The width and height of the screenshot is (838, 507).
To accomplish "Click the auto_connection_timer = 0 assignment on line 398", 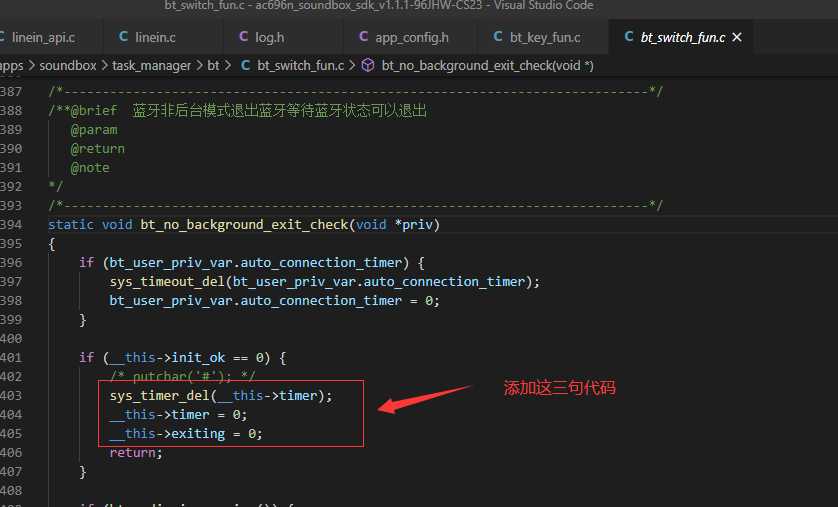I will [274, 301].
